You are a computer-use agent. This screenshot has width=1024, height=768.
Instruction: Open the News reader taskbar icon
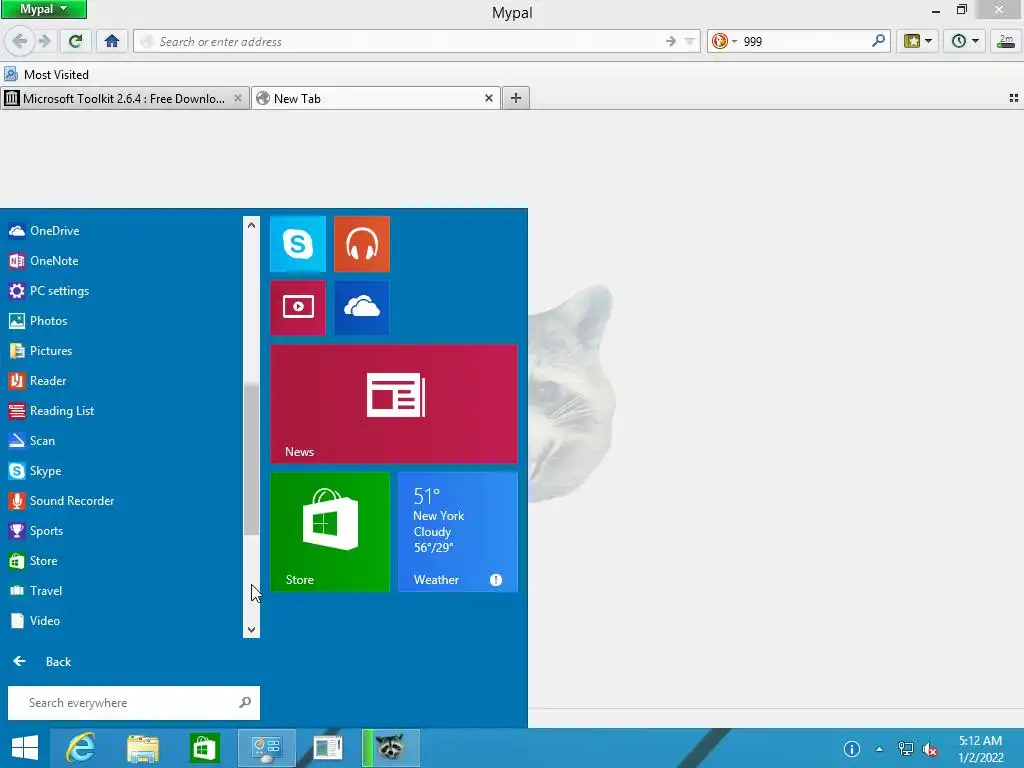328,748
